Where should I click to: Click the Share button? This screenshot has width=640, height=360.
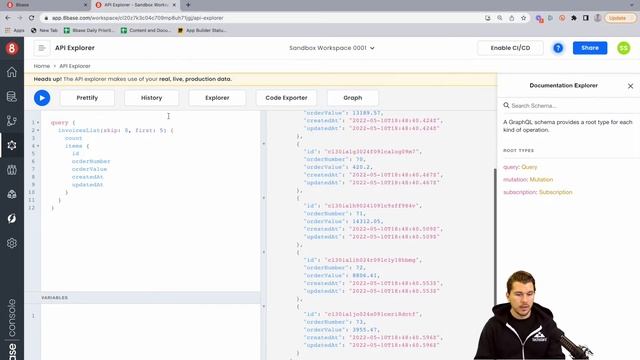tap(590, 48)
